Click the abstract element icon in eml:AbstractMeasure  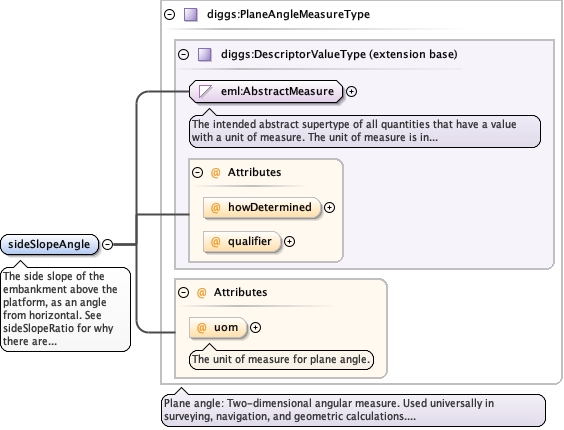click(206, 91)
